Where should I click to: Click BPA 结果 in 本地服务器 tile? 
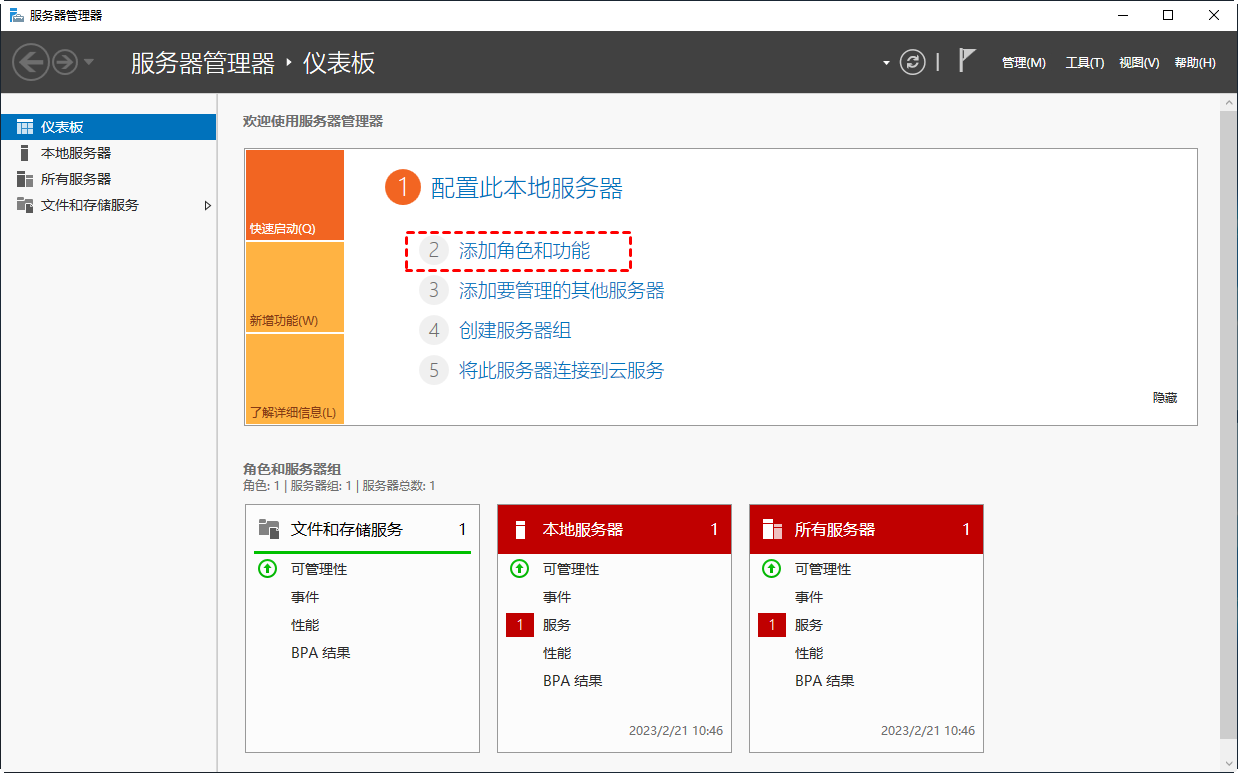pos(572,681)
